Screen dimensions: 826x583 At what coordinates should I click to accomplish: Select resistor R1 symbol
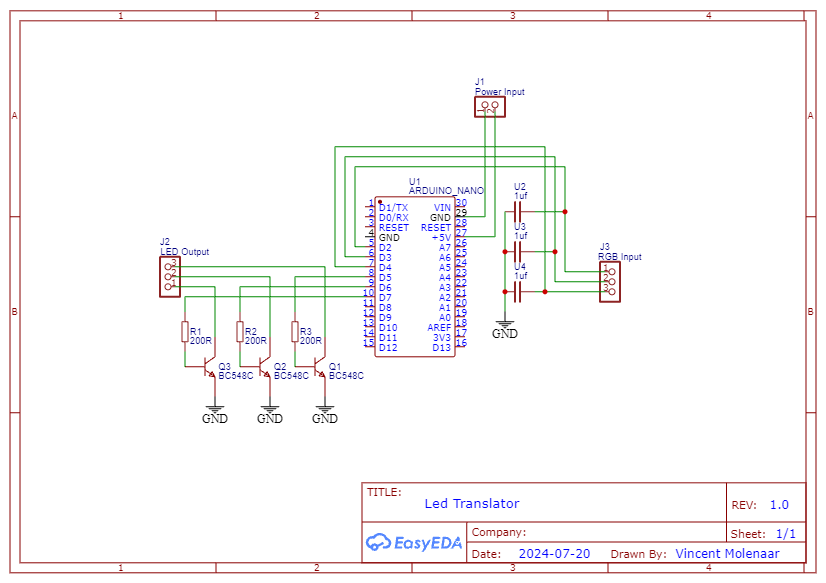(185, 332)
